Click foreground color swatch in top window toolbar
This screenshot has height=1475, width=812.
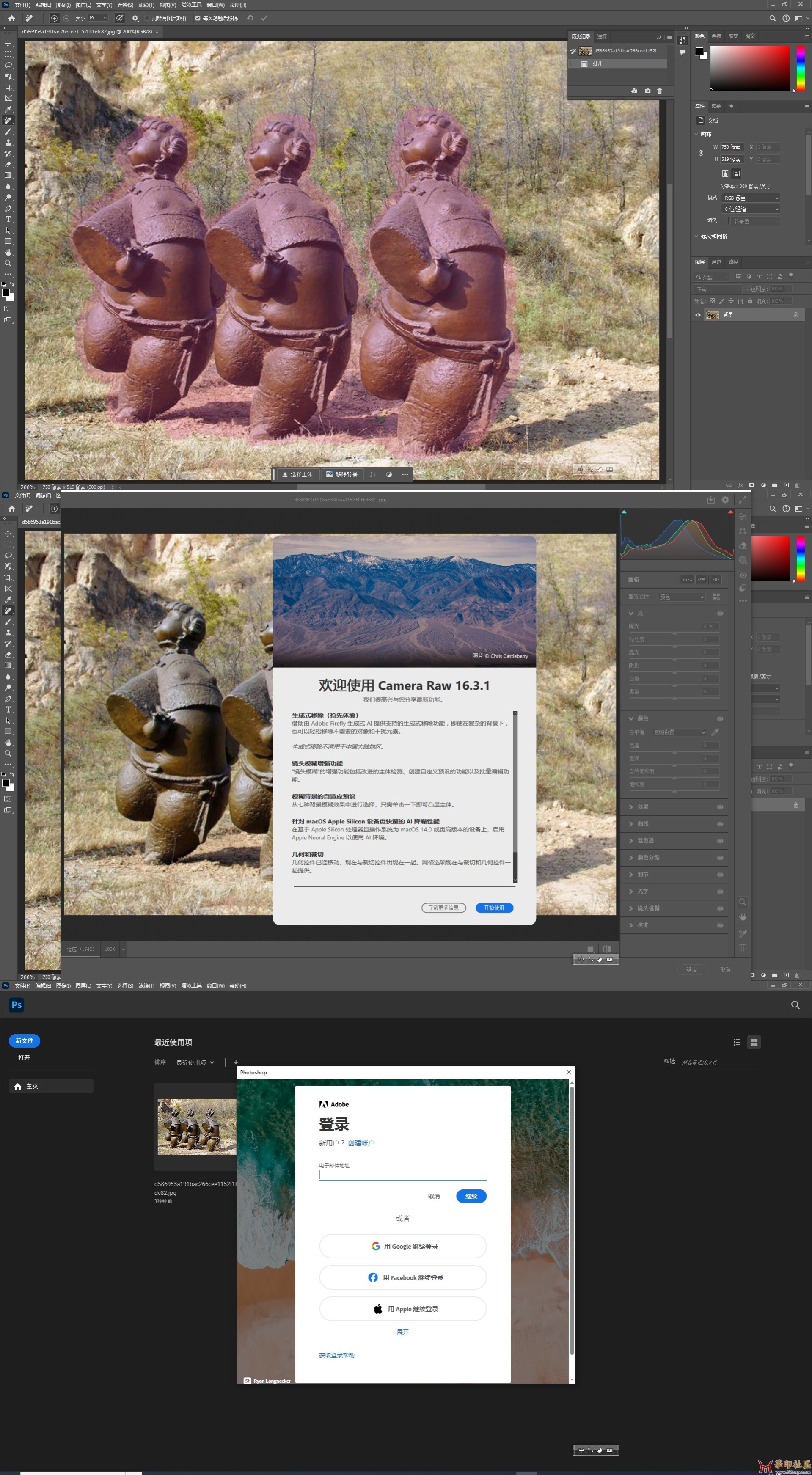6,293
